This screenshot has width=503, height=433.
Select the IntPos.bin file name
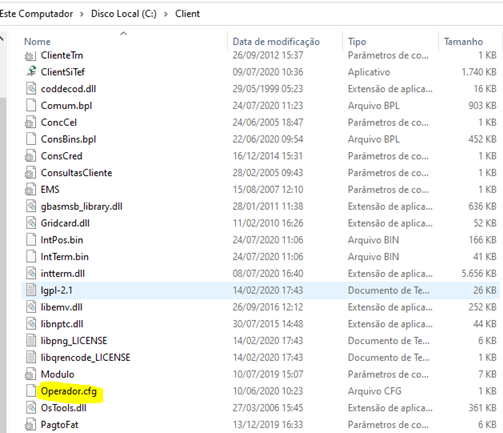pos(62,240)
